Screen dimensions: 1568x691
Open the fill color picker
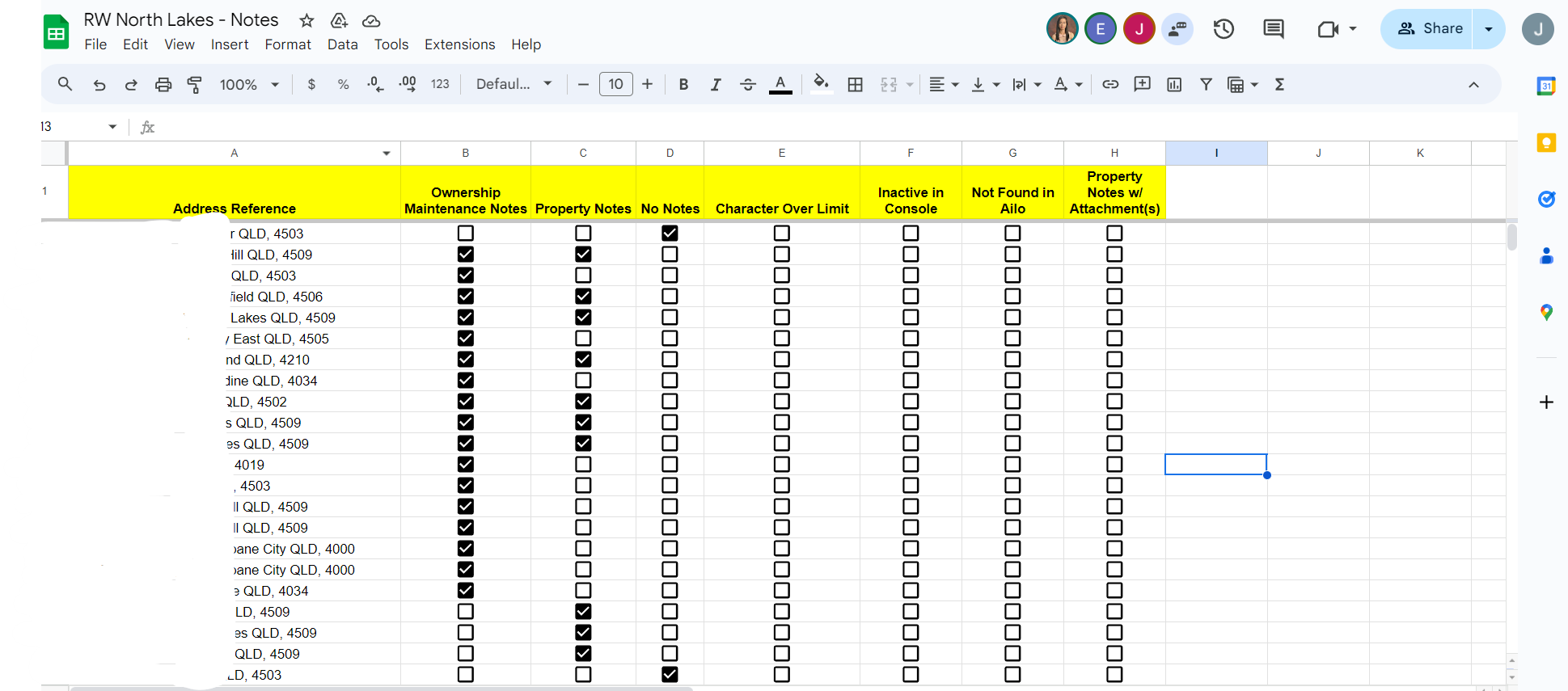coord(822,84)
